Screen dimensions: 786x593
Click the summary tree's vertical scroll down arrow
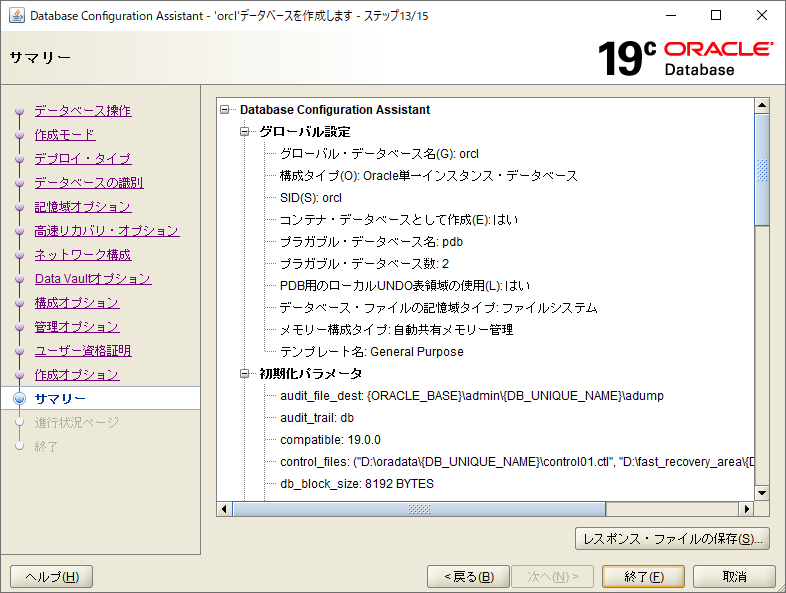coord(762,493)
